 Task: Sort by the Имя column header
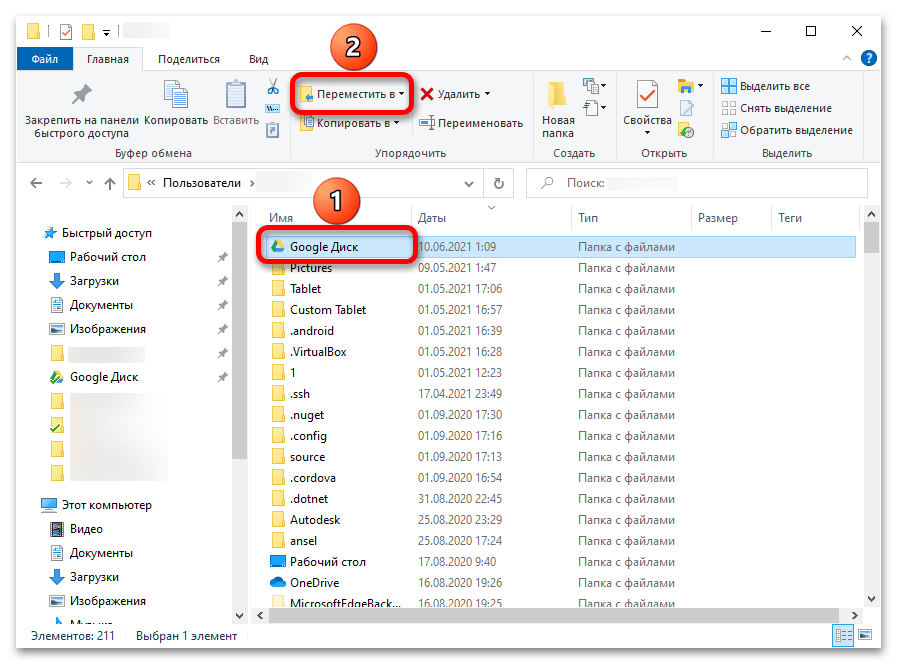[281, 218]
